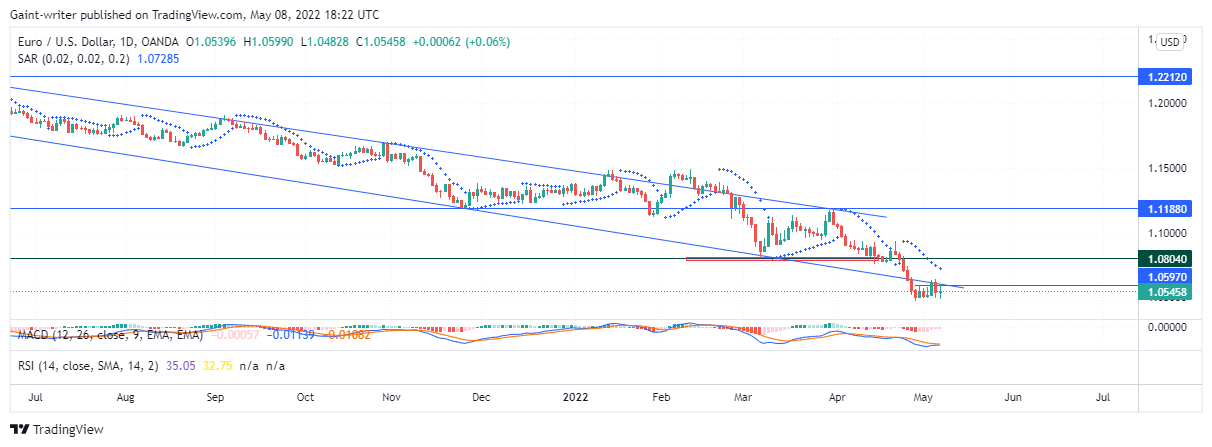Click the 1.11880 price level label
The height and width of the screenshot is (447, 1212).
[x=1165, y=209]
